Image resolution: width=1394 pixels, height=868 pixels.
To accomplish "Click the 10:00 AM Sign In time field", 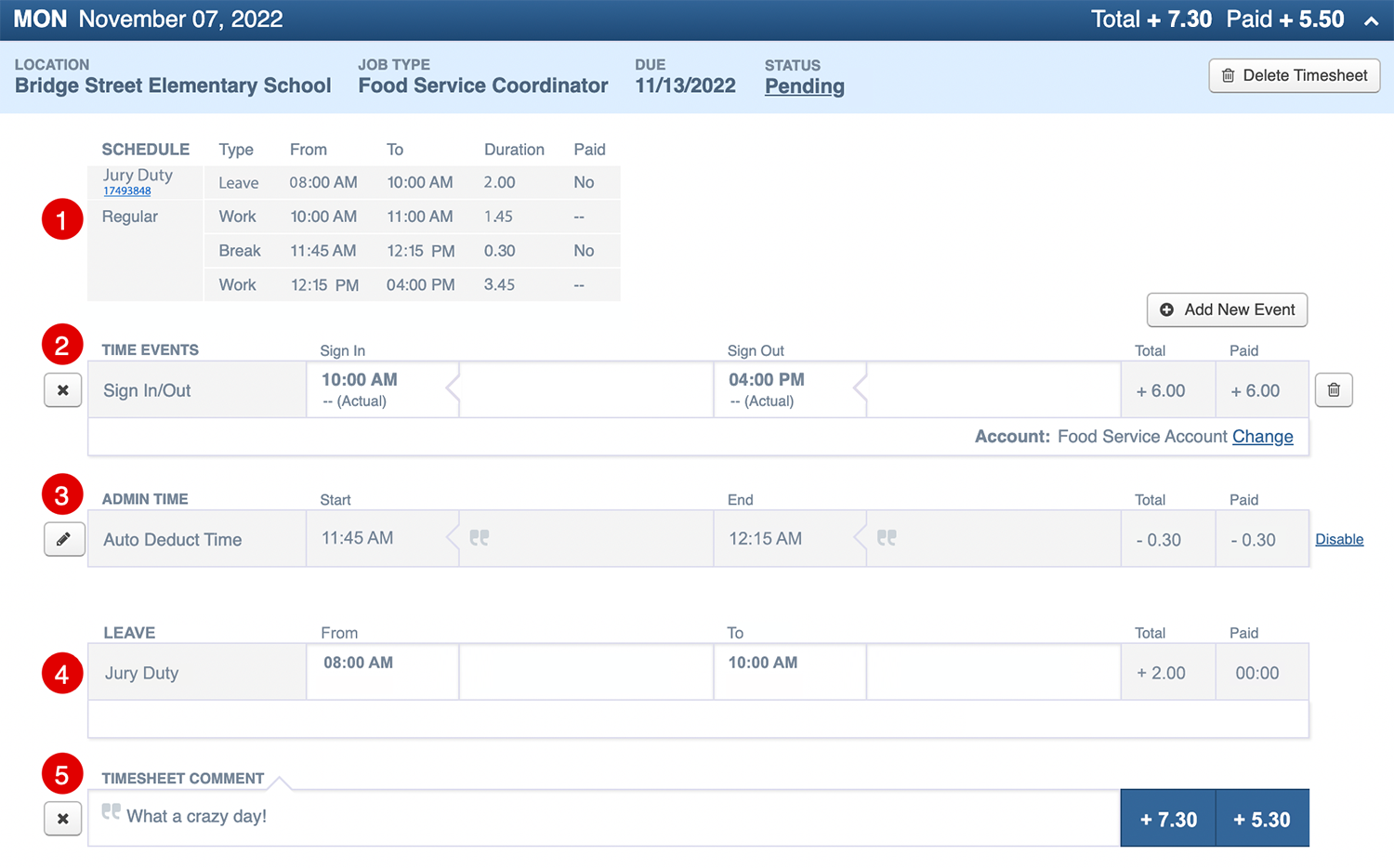I will pyautogui.click(x=381, y=389).
